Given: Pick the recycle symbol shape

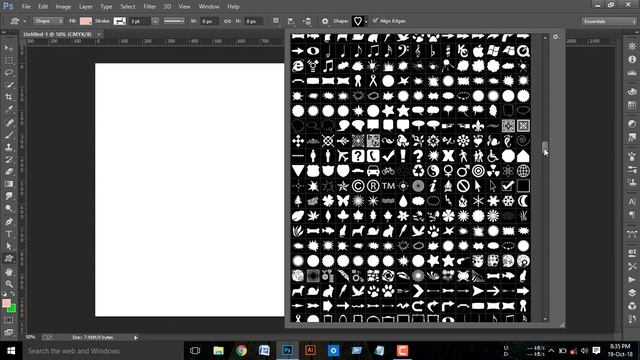Looking at the screenshot, I should tap(418, 171).
